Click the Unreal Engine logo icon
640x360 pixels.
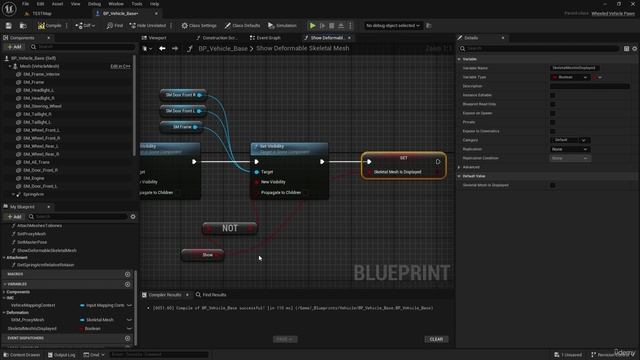[x=9, y=9]
